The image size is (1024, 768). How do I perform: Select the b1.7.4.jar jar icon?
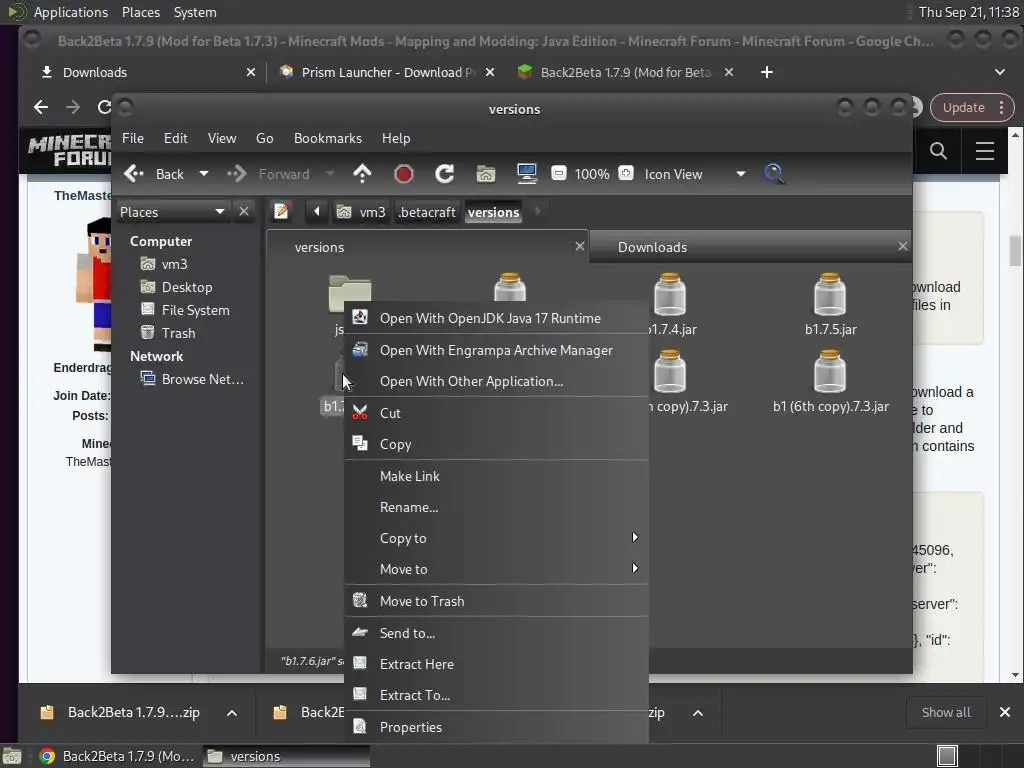click(x=670, y=295)
